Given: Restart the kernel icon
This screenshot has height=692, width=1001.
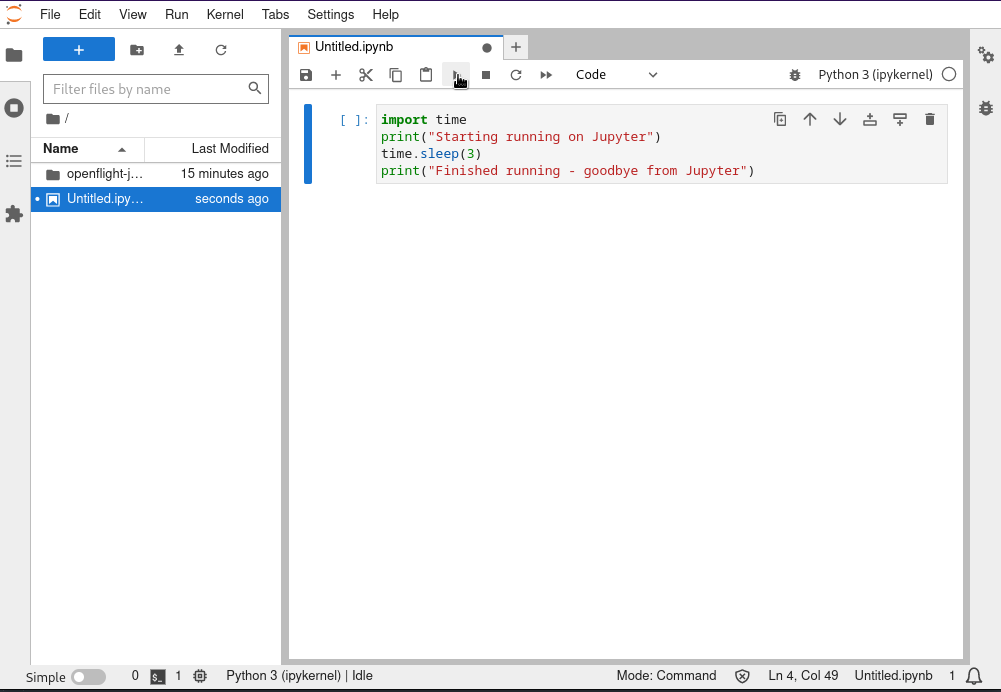Looking at the screenshot, I should pyautogui.click(x=516, y=75).
